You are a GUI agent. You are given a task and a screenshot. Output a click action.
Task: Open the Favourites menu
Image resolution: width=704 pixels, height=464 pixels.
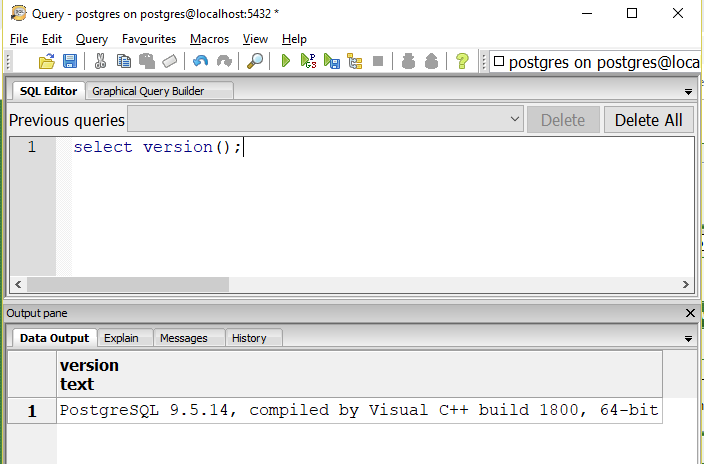149,39
